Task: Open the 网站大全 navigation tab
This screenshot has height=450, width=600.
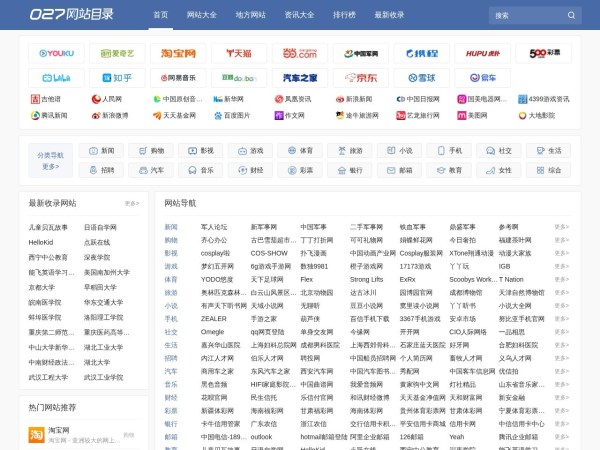Action: click(x=202, y=15)
